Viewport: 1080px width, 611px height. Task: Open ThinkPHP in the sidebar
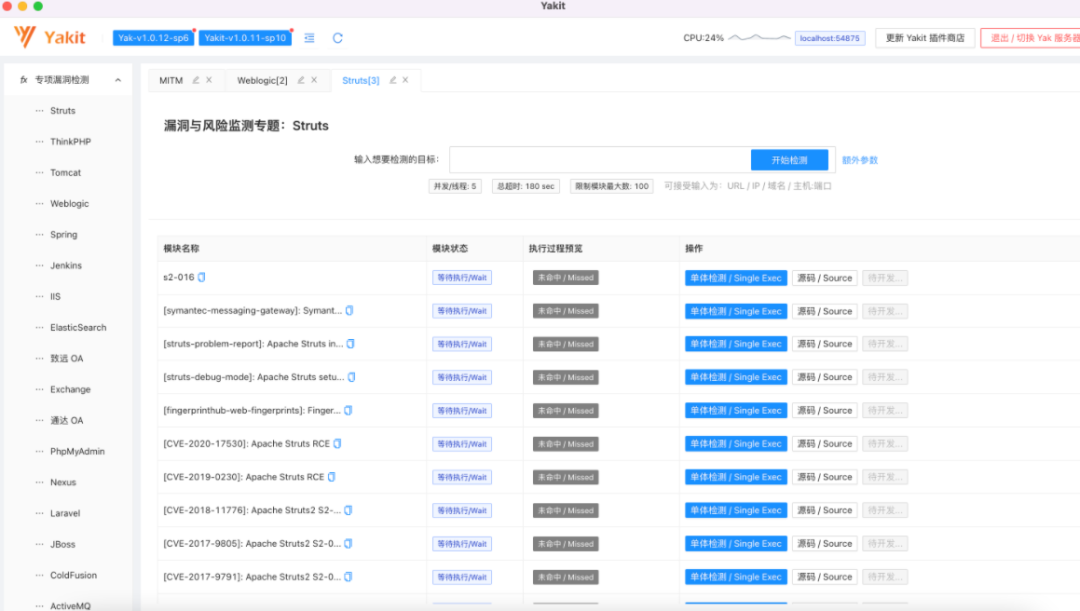pos(68,141)
